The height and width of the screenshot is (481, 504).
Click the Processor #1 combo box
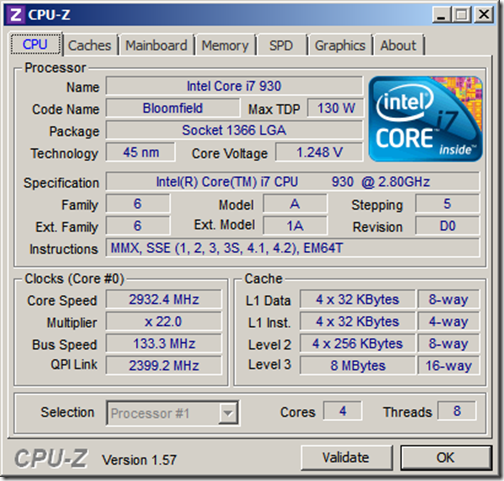point(172,413)
